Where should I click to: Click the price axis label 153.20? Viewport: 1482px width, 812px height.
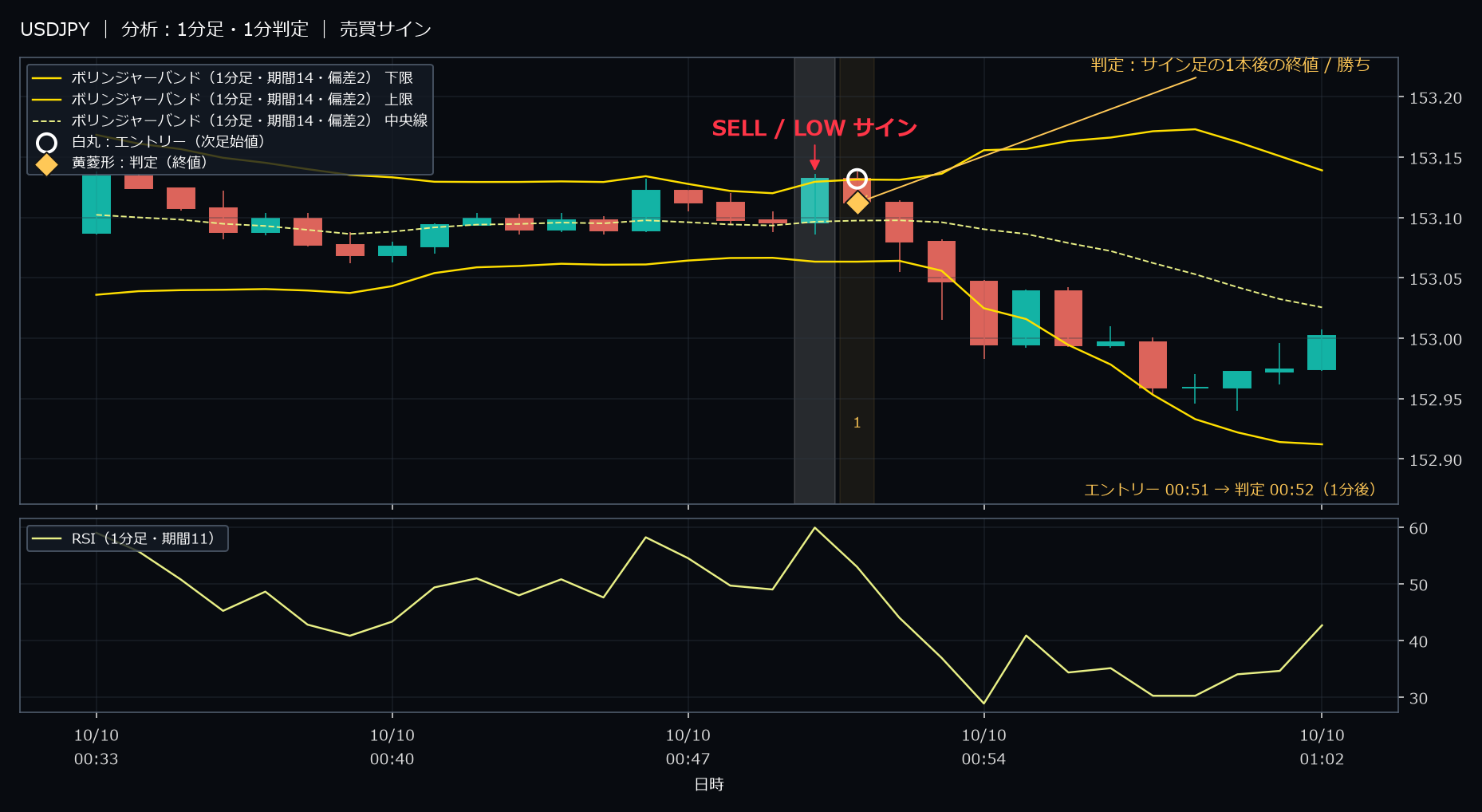tap(1436, 98)
